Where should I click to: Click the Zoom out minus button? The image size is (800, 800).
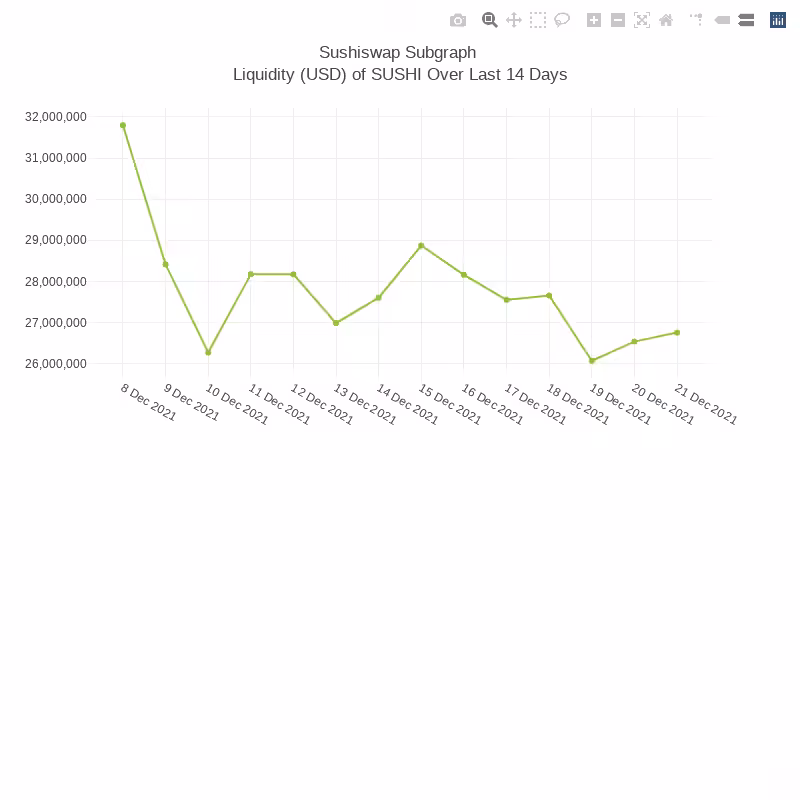click(x=618, y=20)
